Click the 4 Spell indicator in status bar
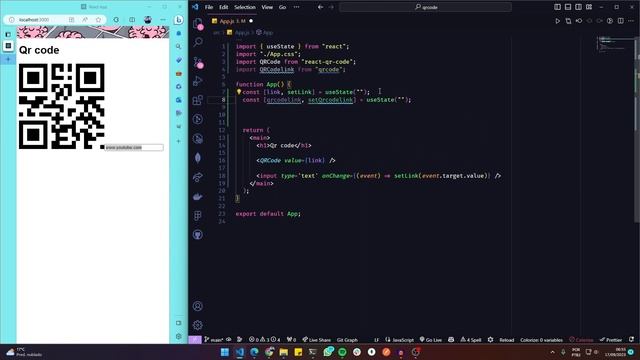 [x=471, y=340]
